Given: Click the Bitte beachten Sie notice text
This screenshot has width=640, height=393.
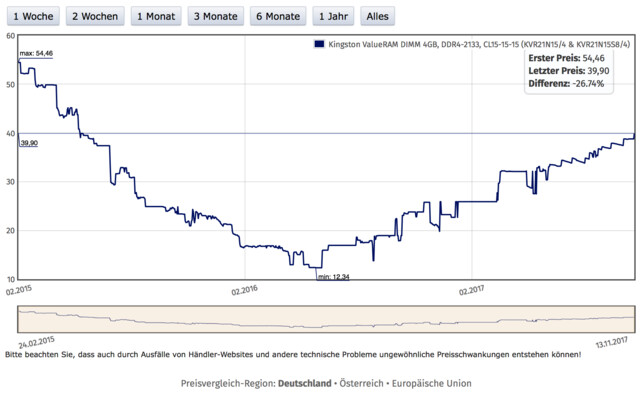Looking at the screenshot, I should tap(293, 355).
